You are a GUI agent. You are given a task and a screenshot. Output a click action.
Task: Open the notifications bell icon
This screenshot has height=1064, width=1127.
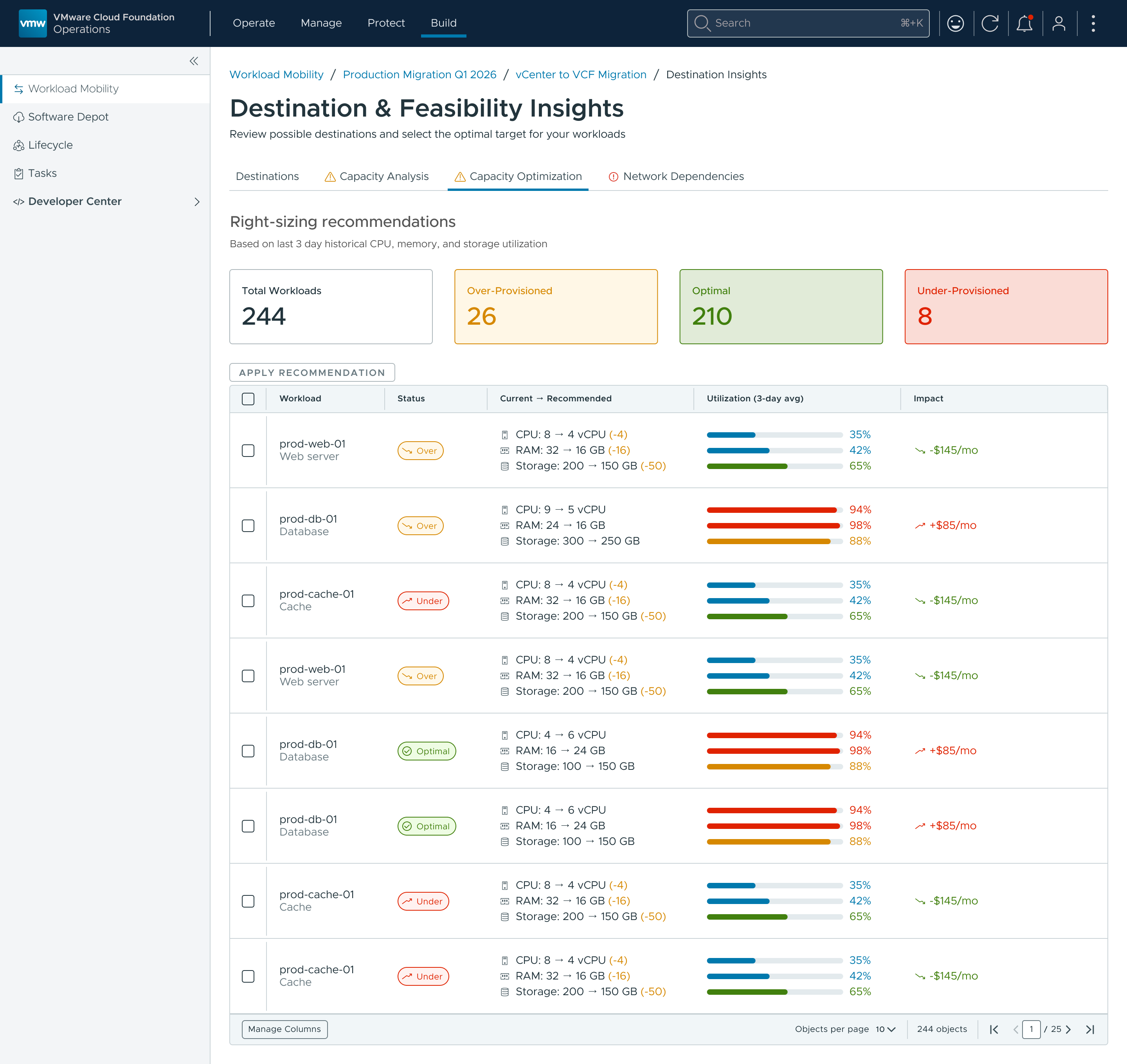[1024, 23]
